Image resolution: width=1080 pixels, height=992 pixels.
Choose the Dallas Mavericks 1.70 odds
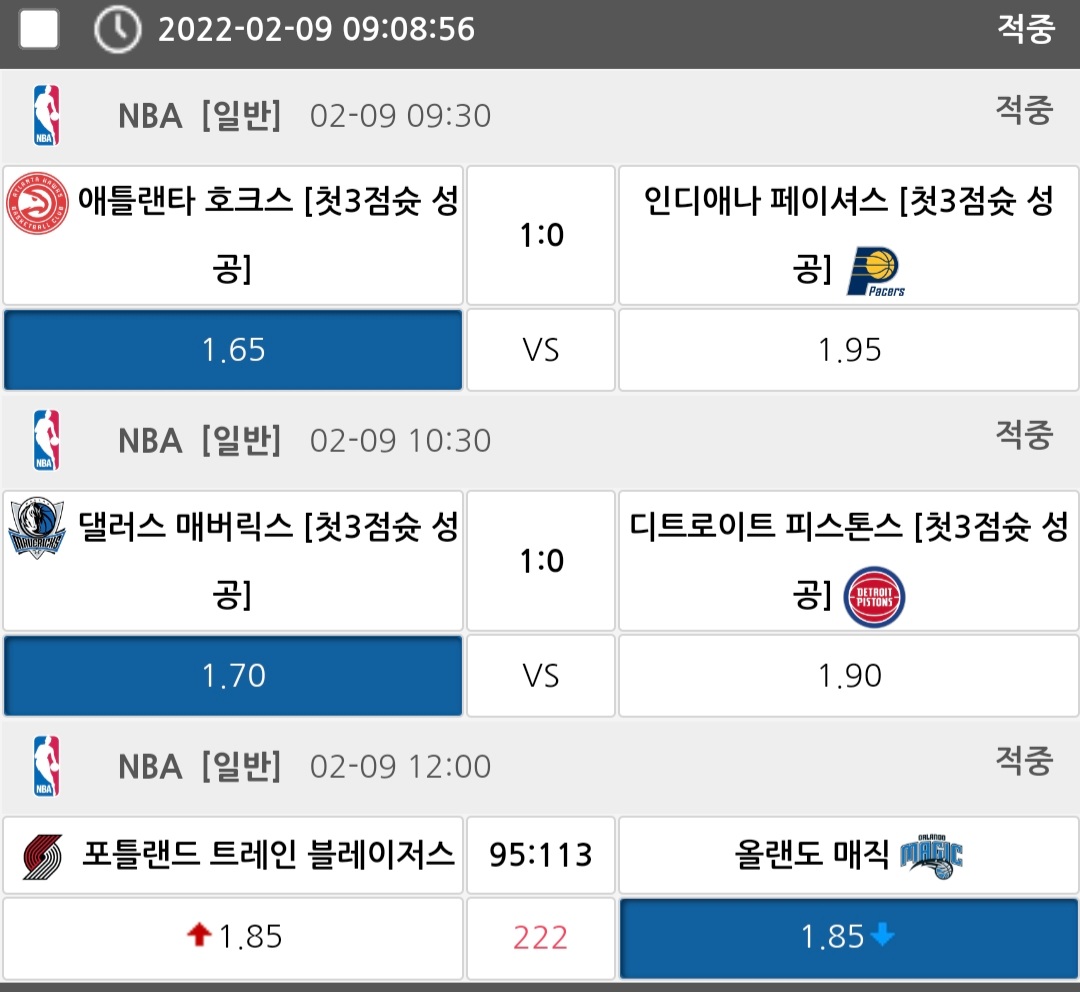pyautogui.click(x=233, y=676)
